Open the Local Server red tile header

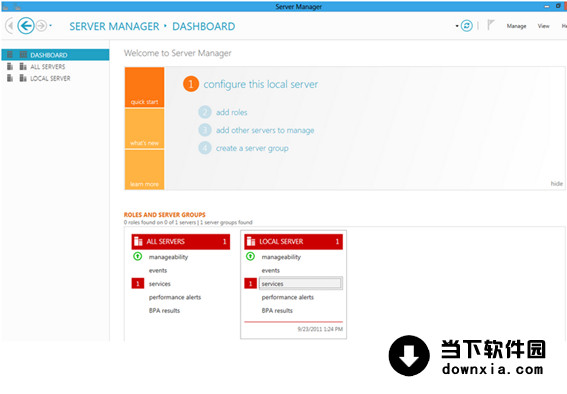point(294,241)
